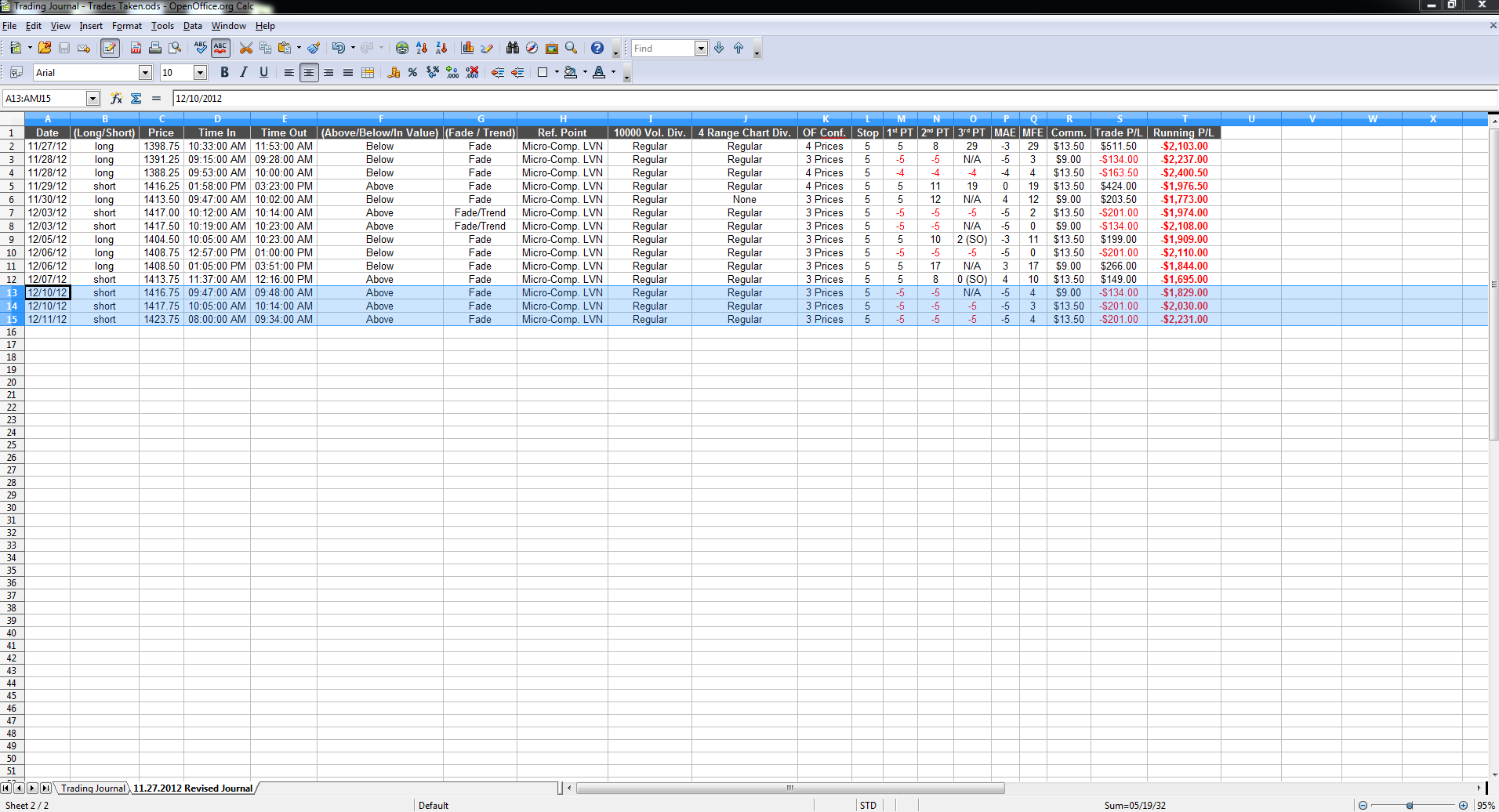The image size is (1499, 812).
Task: Click the zoom slider handle in the status bar
Action: pos(1410,805)
